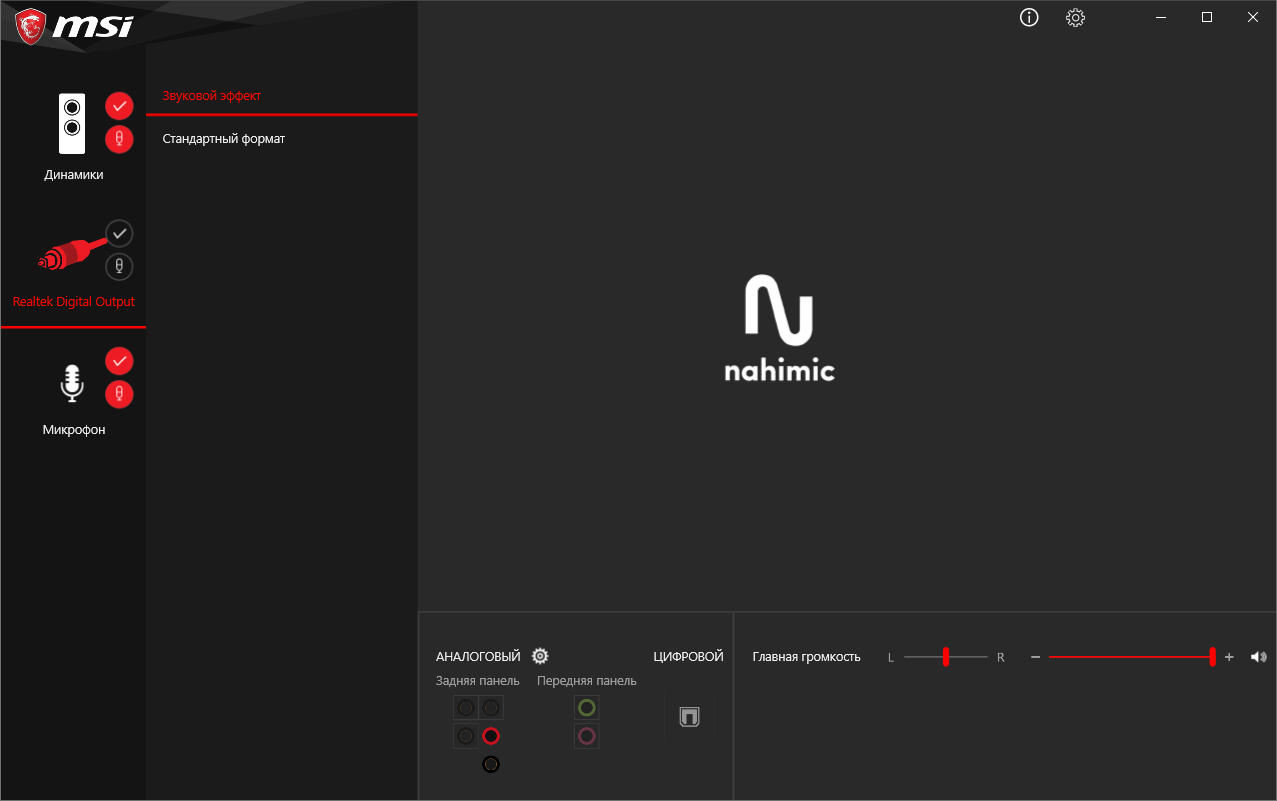Click the nahimic logo
Image resolution: width=1277 pixels, height=801 pixels.
[x=779, y=328]
